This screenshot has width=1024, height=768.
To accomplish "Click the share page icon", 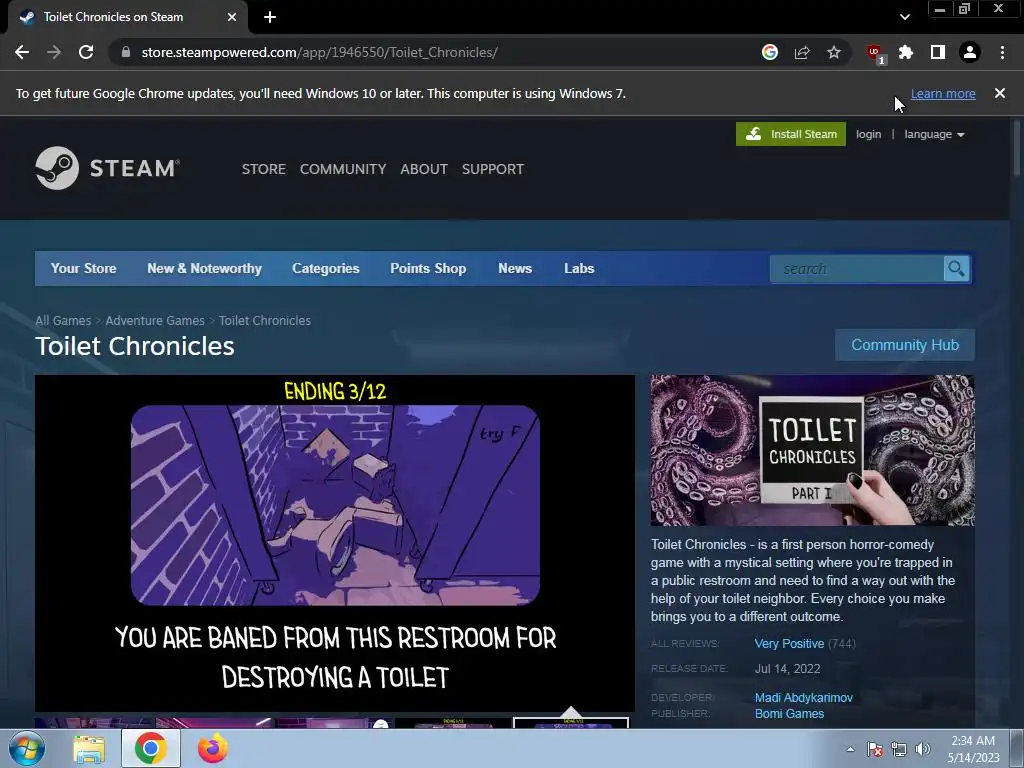I will [802, 52].
